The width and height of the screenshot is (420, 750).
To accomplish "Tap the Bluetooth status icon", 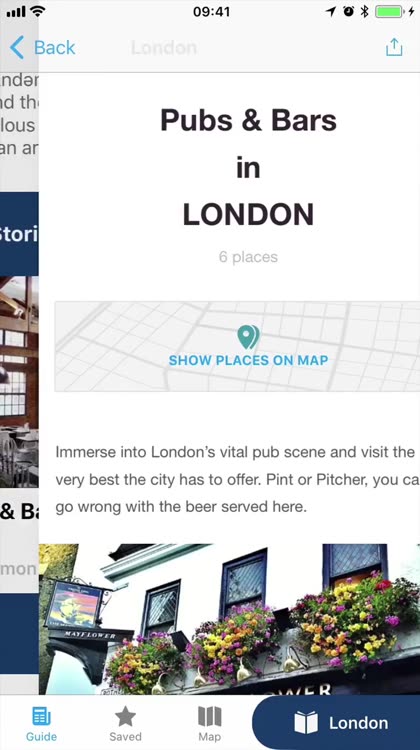I will pos(365,11).
